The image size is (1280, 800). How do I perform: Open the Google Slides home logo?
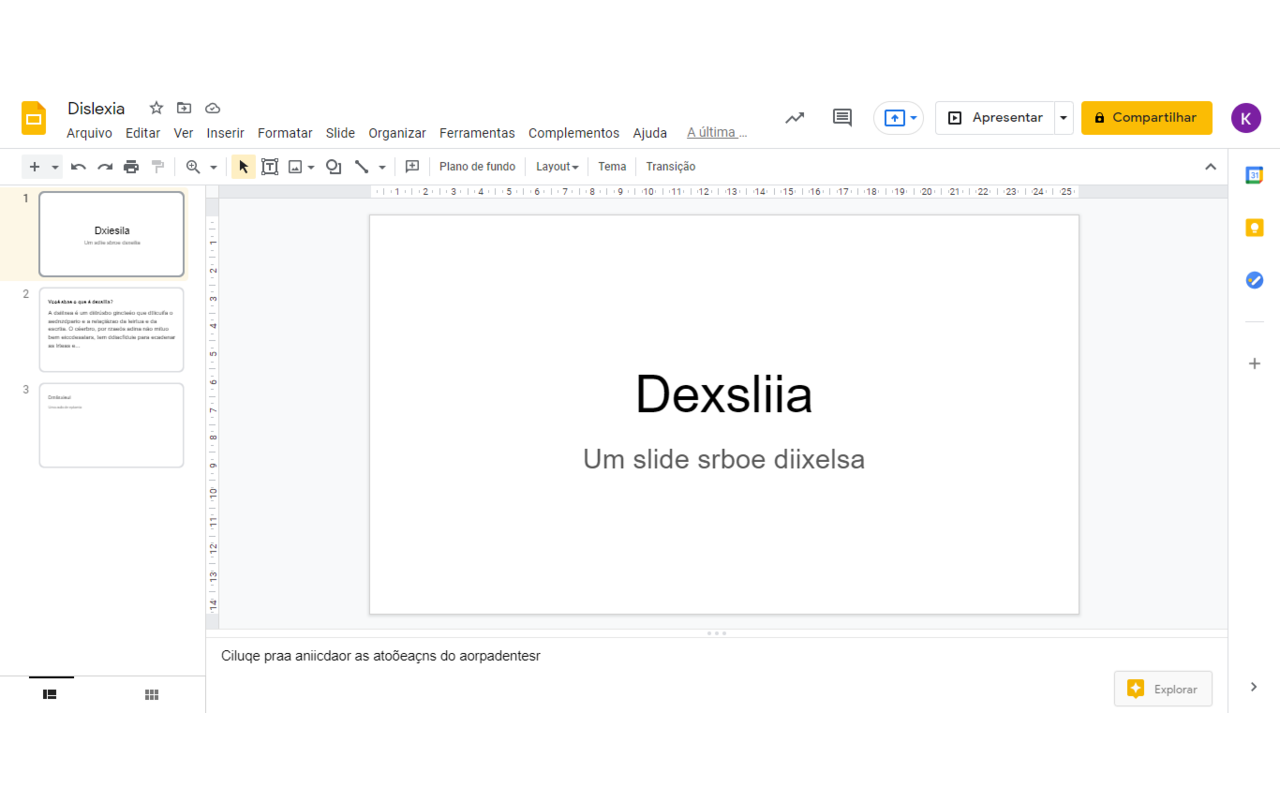(34, 118)
